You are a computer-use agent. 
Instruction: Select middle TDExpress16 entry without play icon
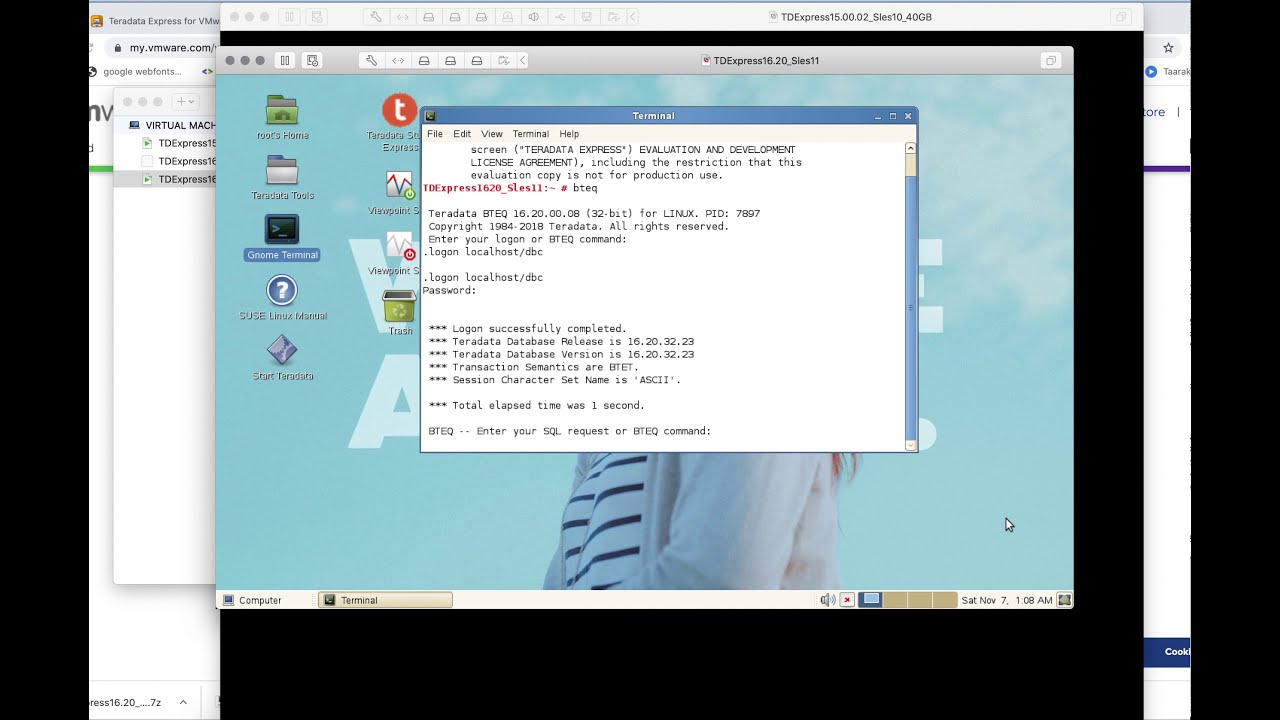click(180, 161)
